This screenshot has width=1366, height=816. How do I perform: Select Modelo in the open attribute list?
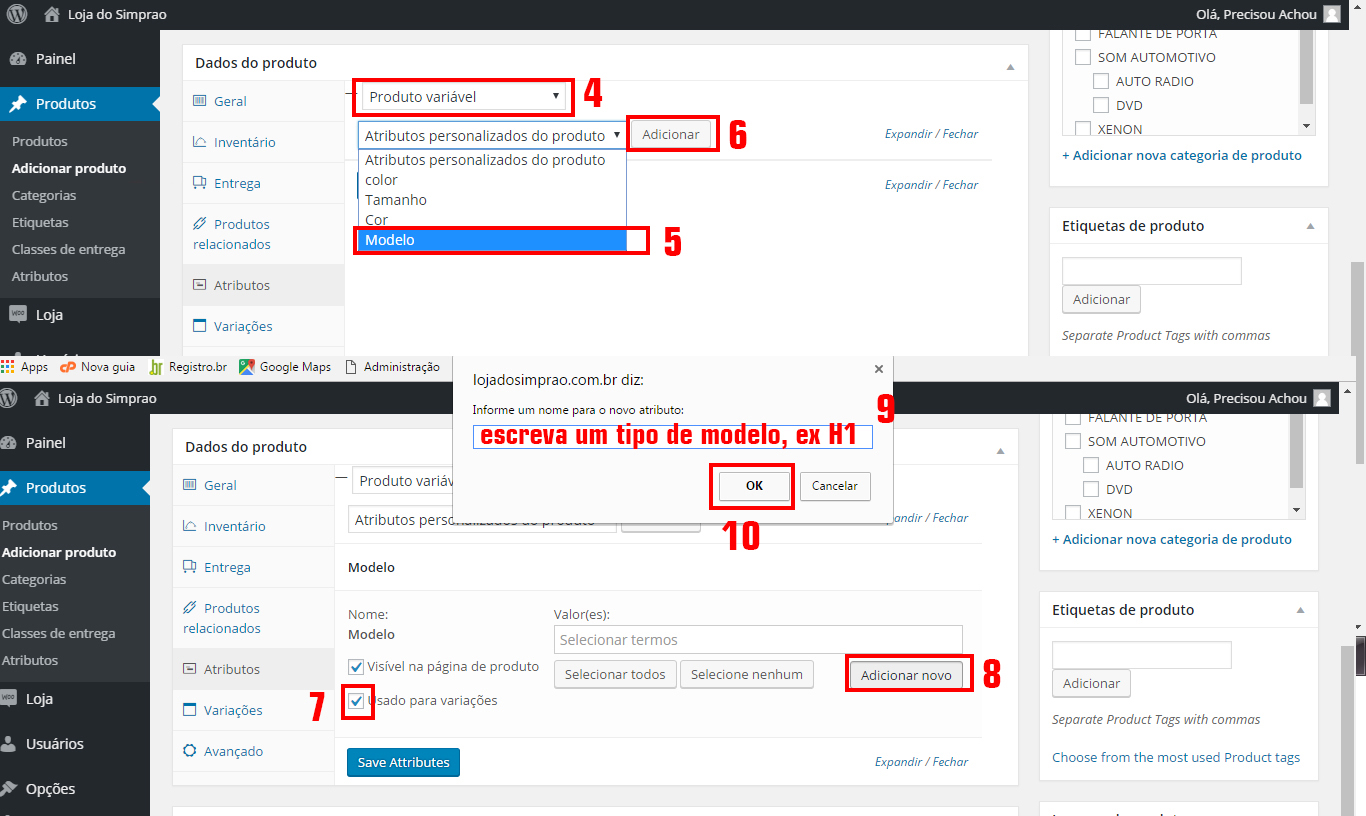pos(490,240)
